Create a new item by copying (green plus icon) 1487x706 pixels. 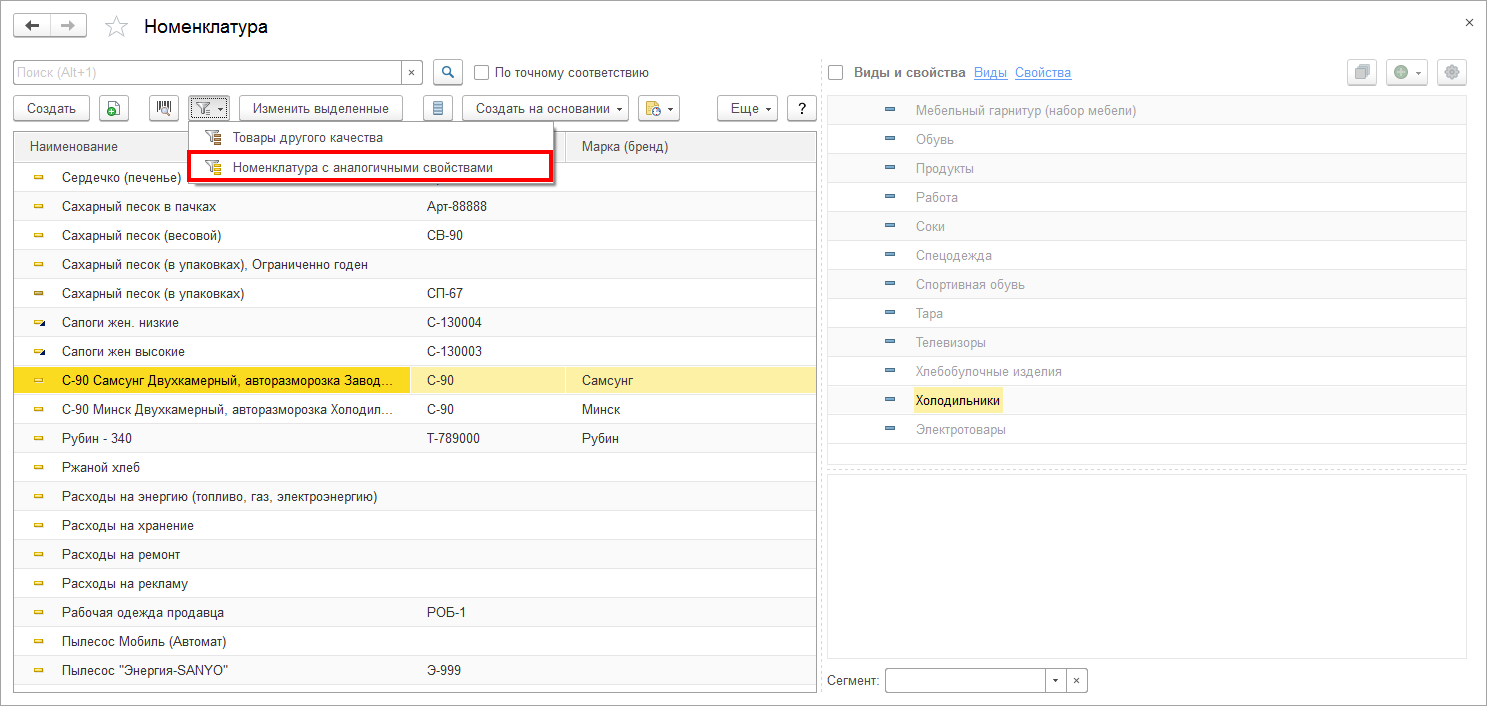[x=114, y=108]
